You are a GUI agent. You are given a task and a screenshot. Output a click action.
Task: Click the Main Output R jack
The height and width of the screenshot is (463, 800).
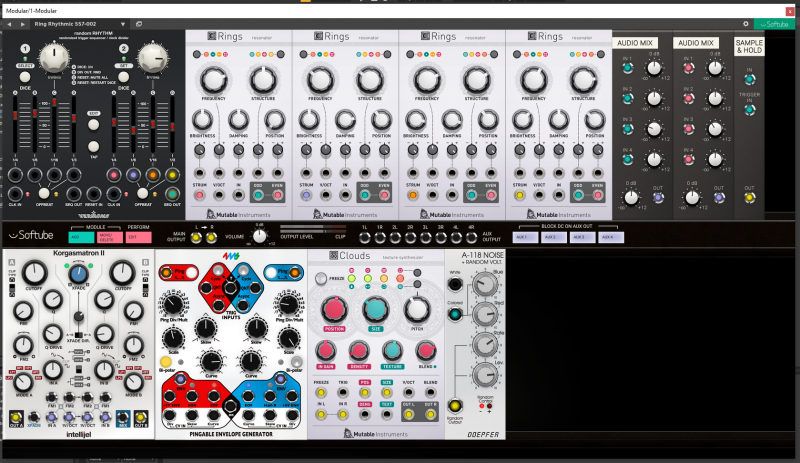[211, 237]
